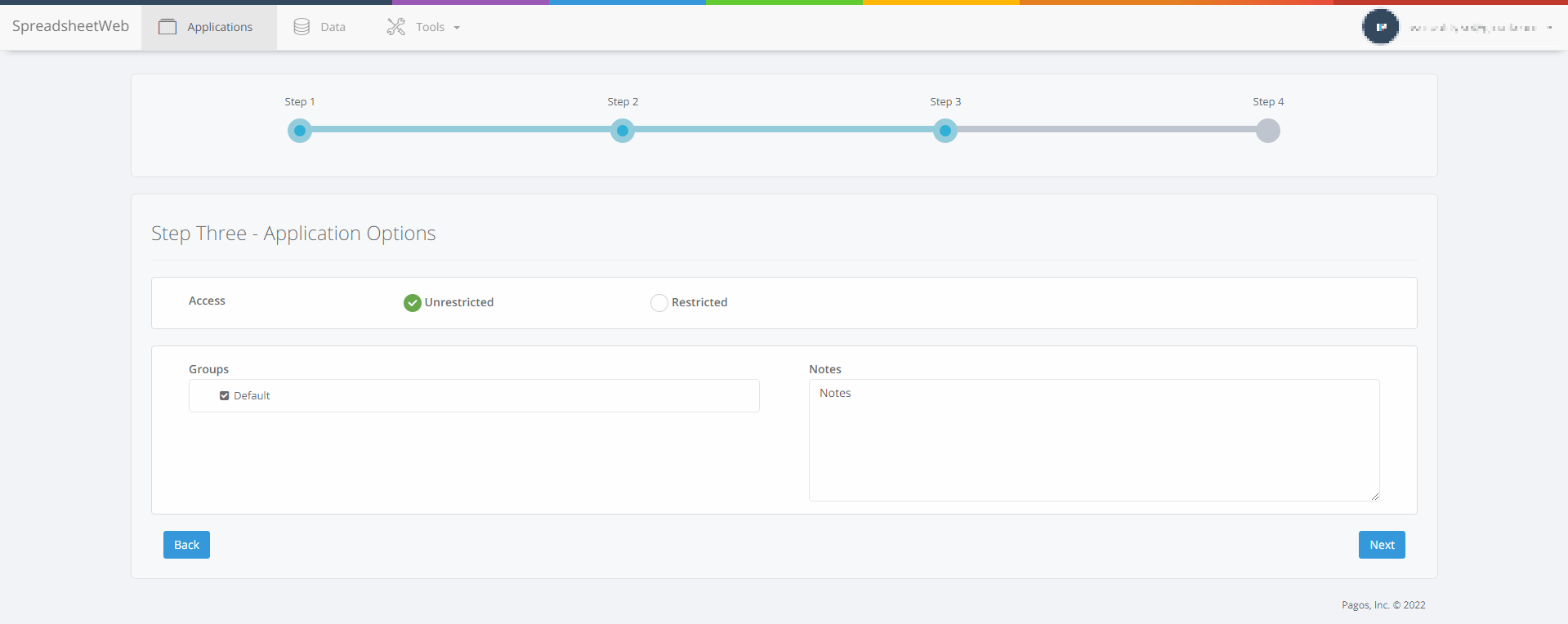Click the Notes resize handle
Viewport: 1568px width, 624px height.
[x=1375, y=497]
